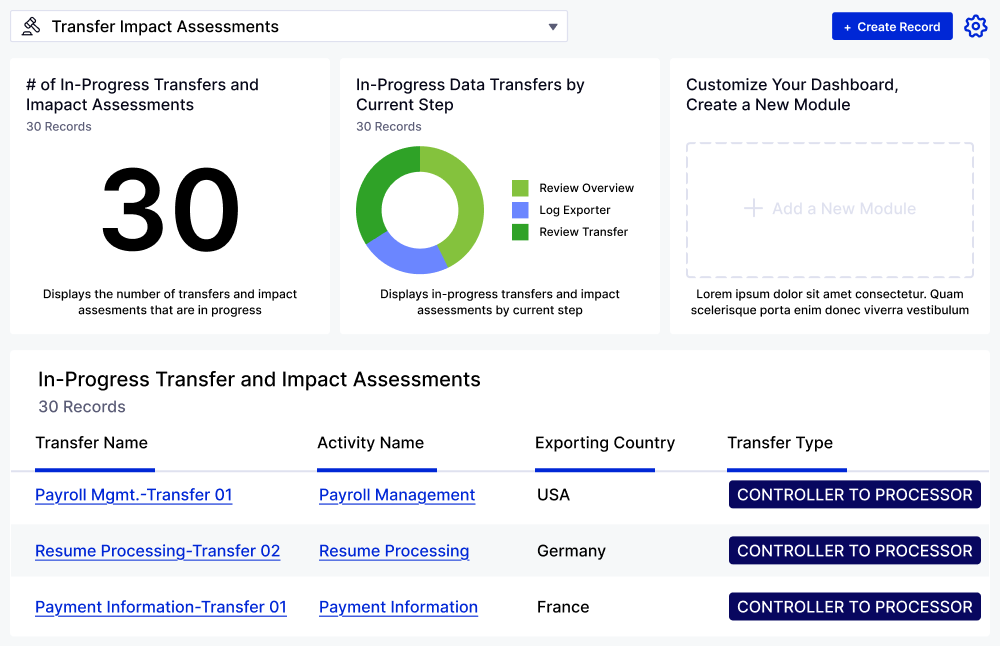Click the Review Overview legend color swatch
This screenshot has height=646, width=1002.
coord(520,188)
